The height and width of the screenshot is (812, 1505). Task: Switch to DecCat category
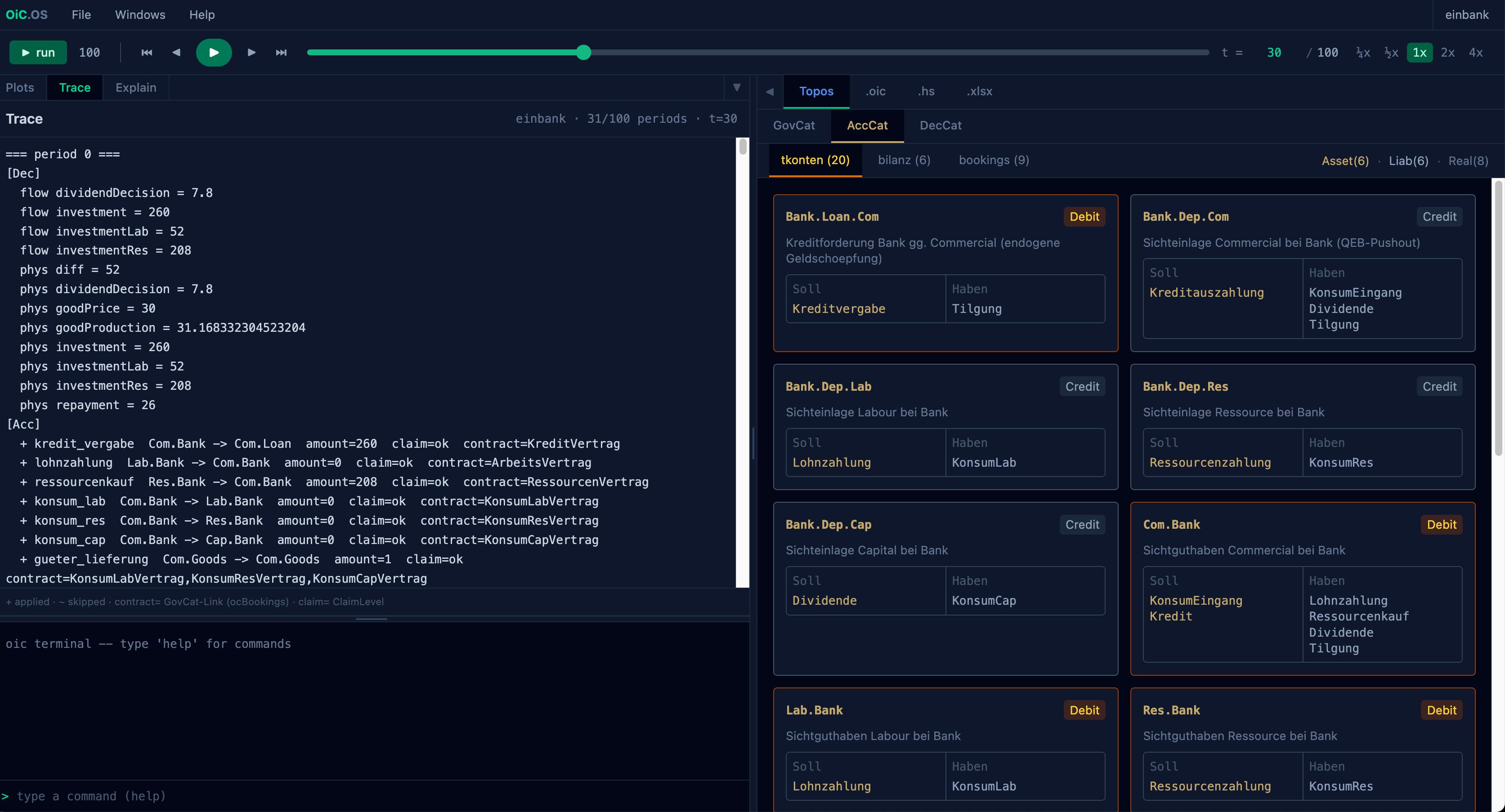(941, 125)
